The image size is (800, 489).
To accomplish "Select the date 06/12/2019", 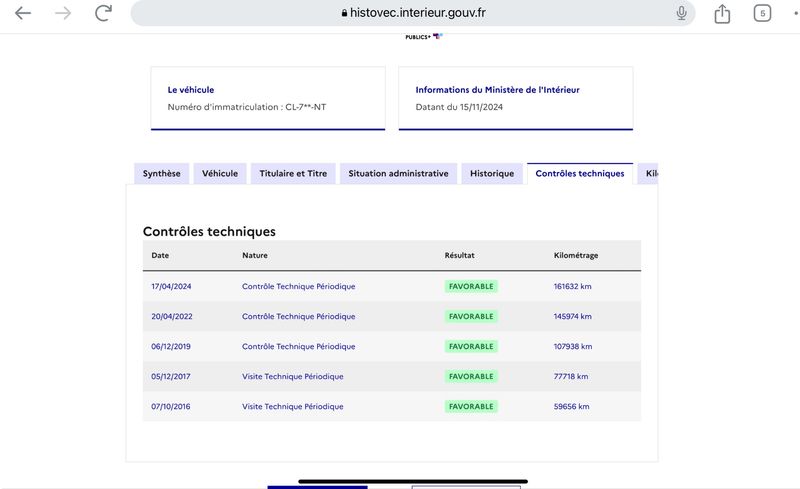I will (x=171, y=347).
